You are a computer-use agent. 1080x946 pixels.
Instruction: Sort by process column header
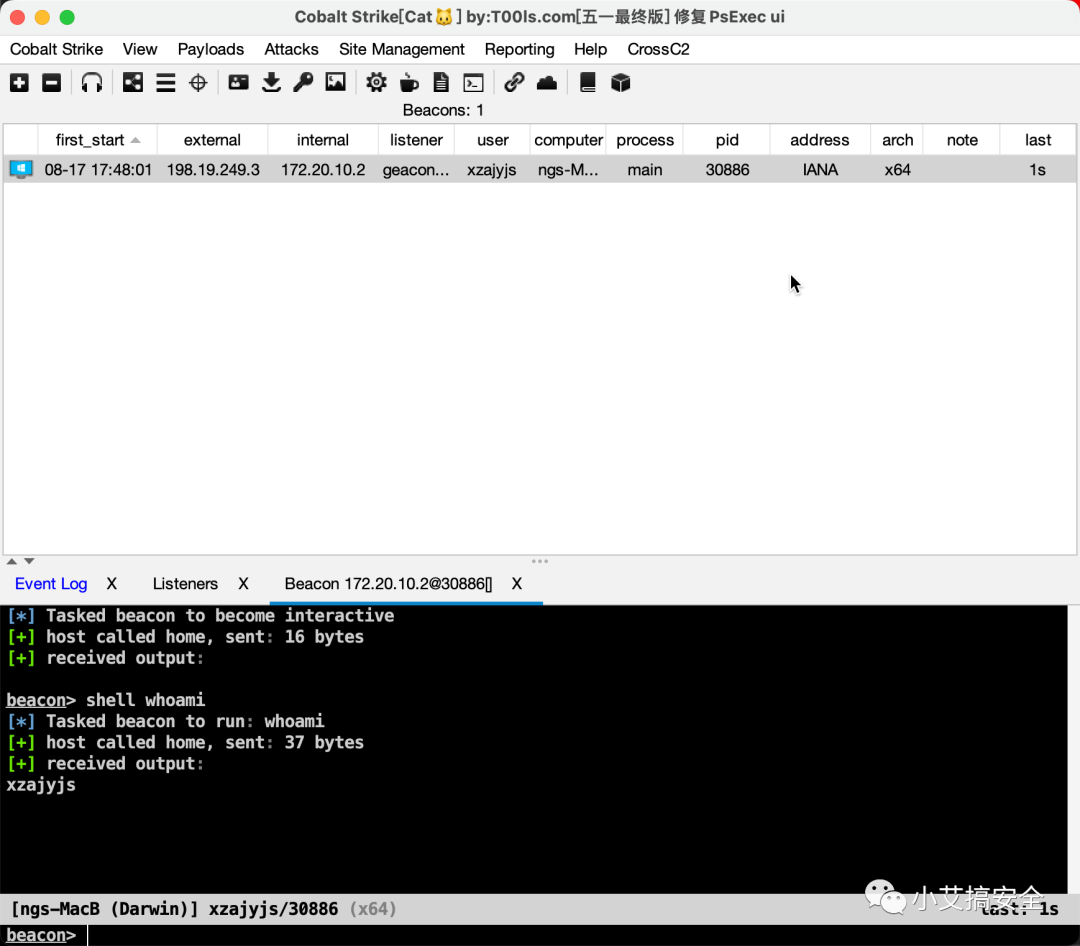click(645, 140)
